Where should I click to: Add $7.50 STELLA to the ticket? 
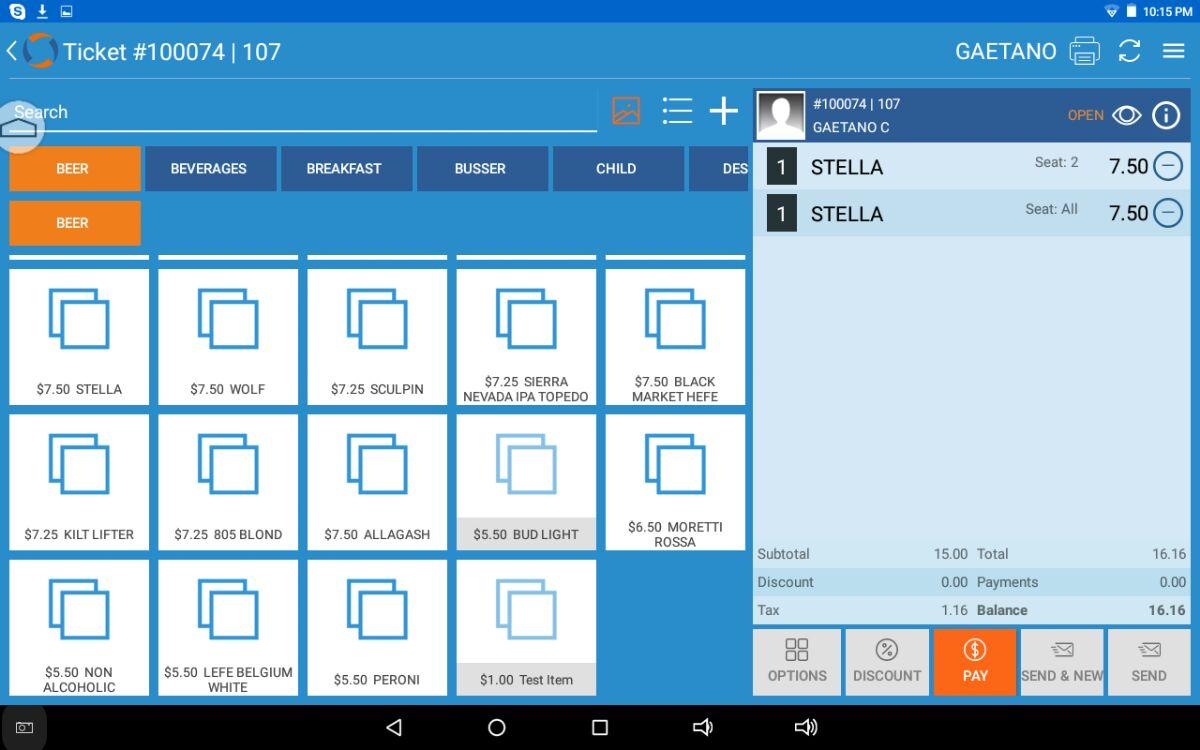pyautogui.click(x=79, y=337)
